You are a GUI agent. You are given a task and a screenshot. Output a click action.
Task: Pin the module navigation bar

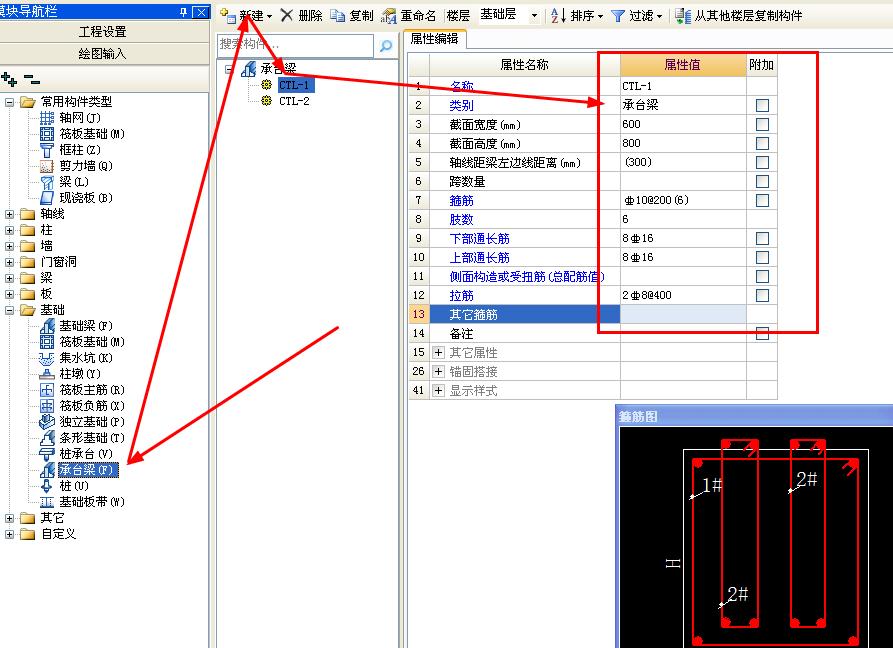click(183, 11)
